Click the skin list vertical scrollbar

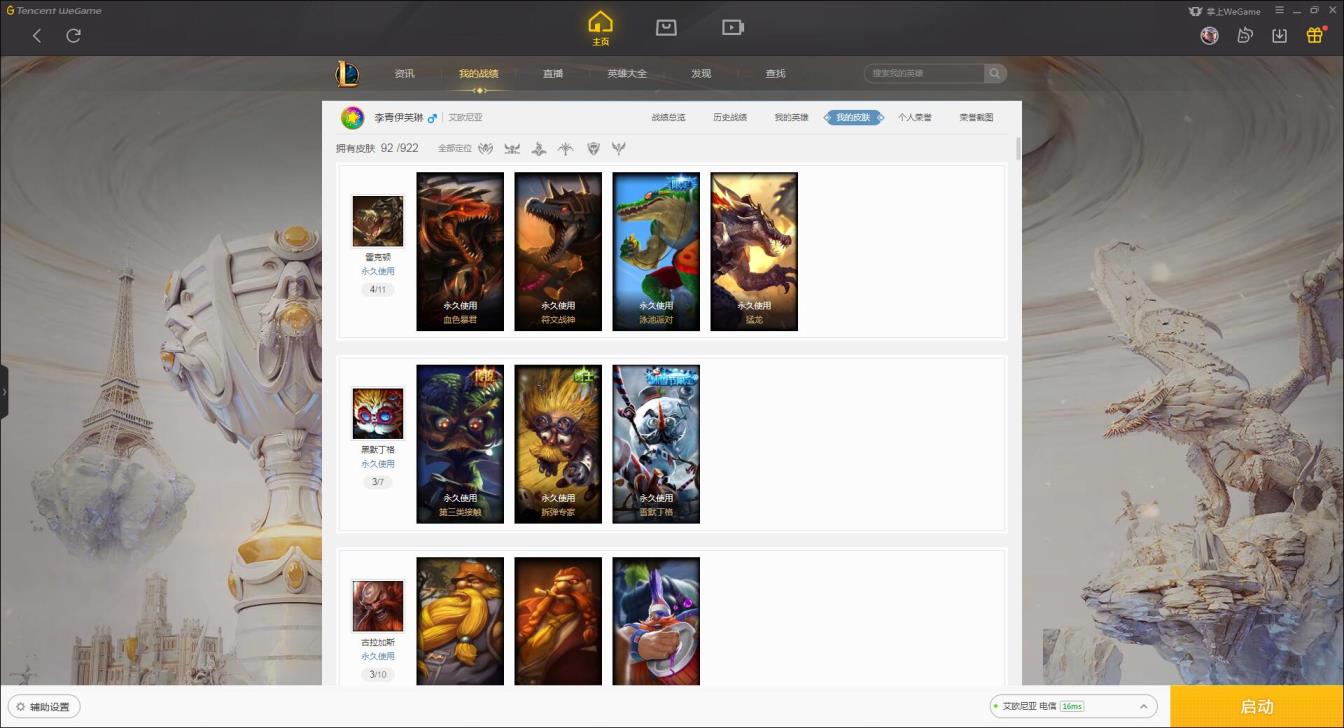[x=1018, y=148]
